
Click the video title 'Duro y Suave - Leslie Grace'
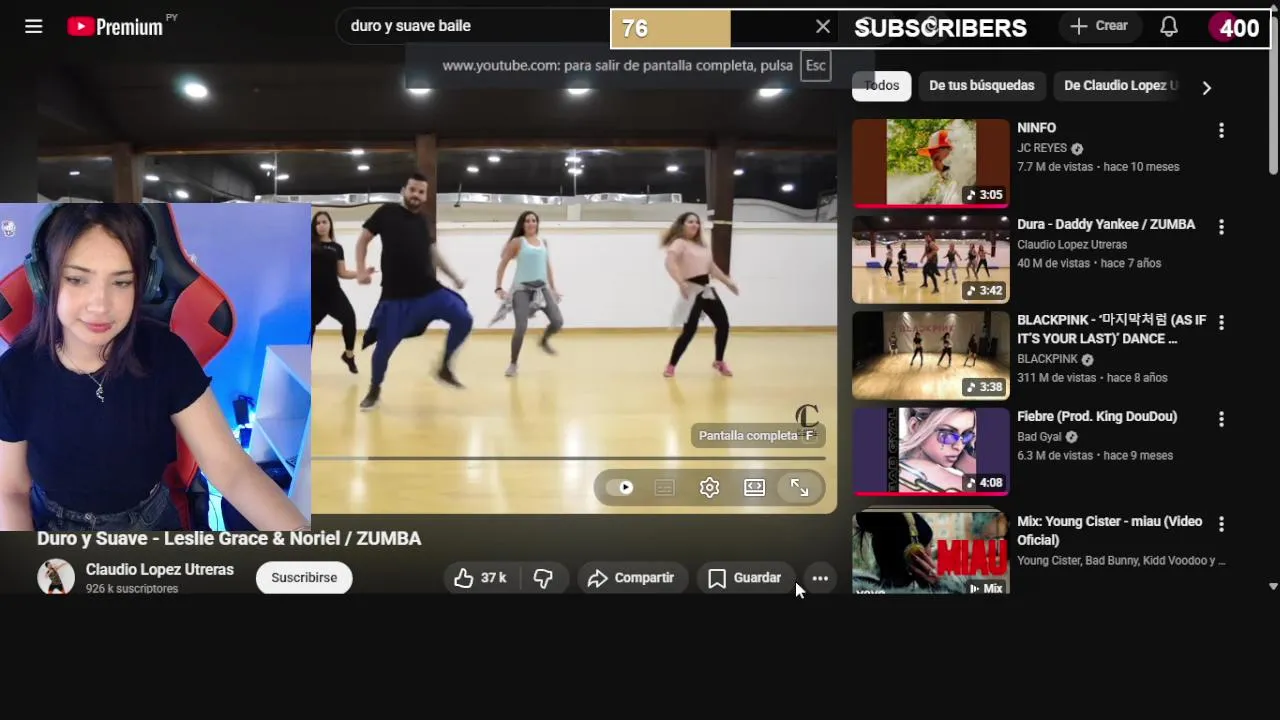tap(229, 538)
